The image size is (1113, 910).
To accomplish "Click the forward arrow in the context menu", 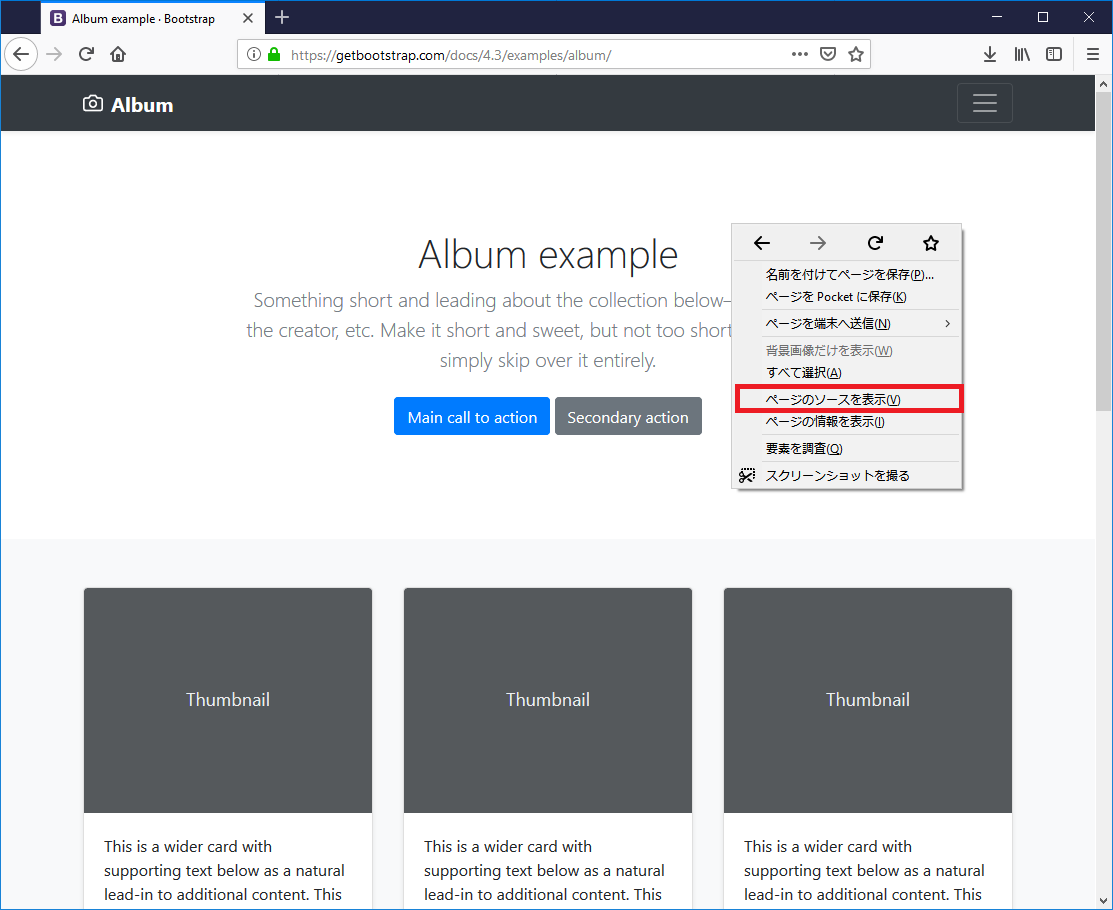I will pyautogui.click(x=817, y=243).
